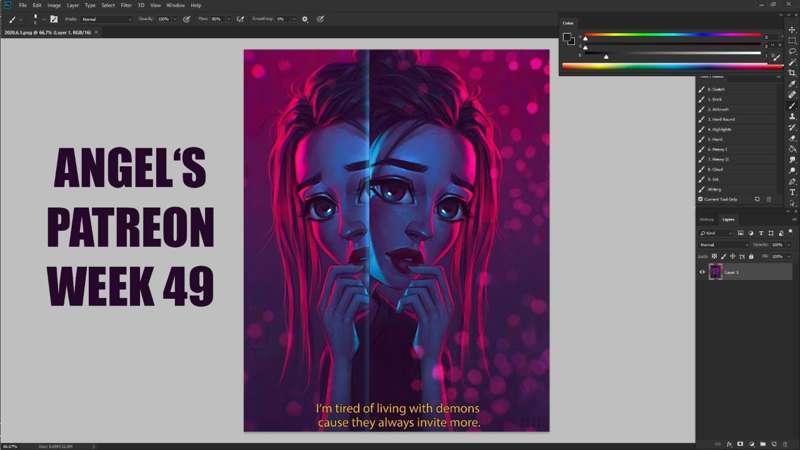Image resolution: width=800 pixels, height=450 pixels.
Task: Toggle pressure for opacity in options bar
Action: [x=187, y=19]
